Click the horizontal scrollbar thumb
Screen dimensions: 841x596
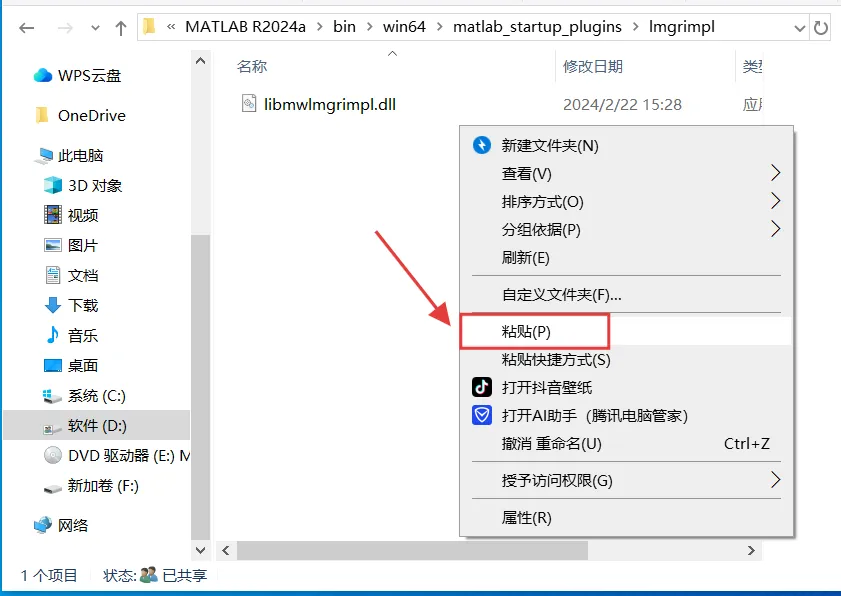point(412,550)
